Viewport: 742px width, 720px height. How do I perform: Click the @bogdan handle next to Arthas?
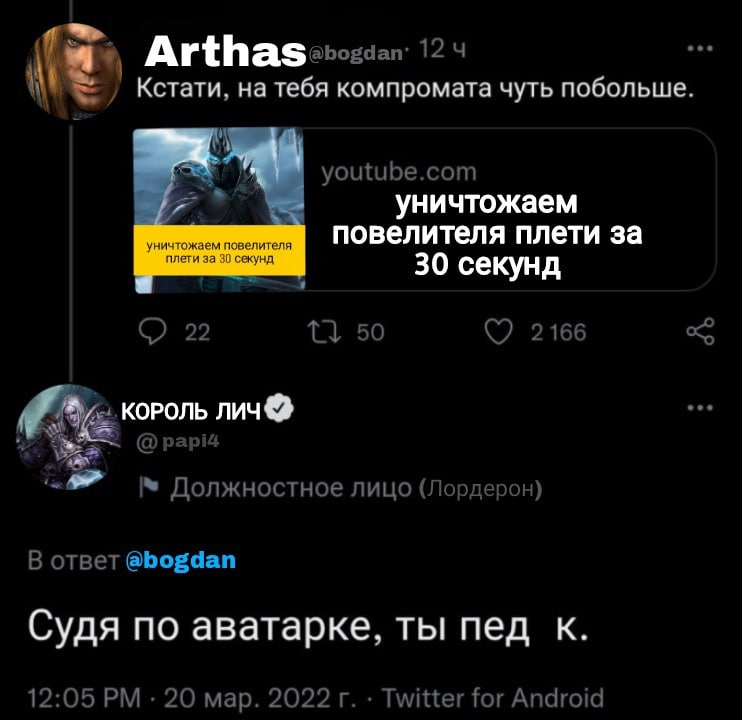pos(356,54)
